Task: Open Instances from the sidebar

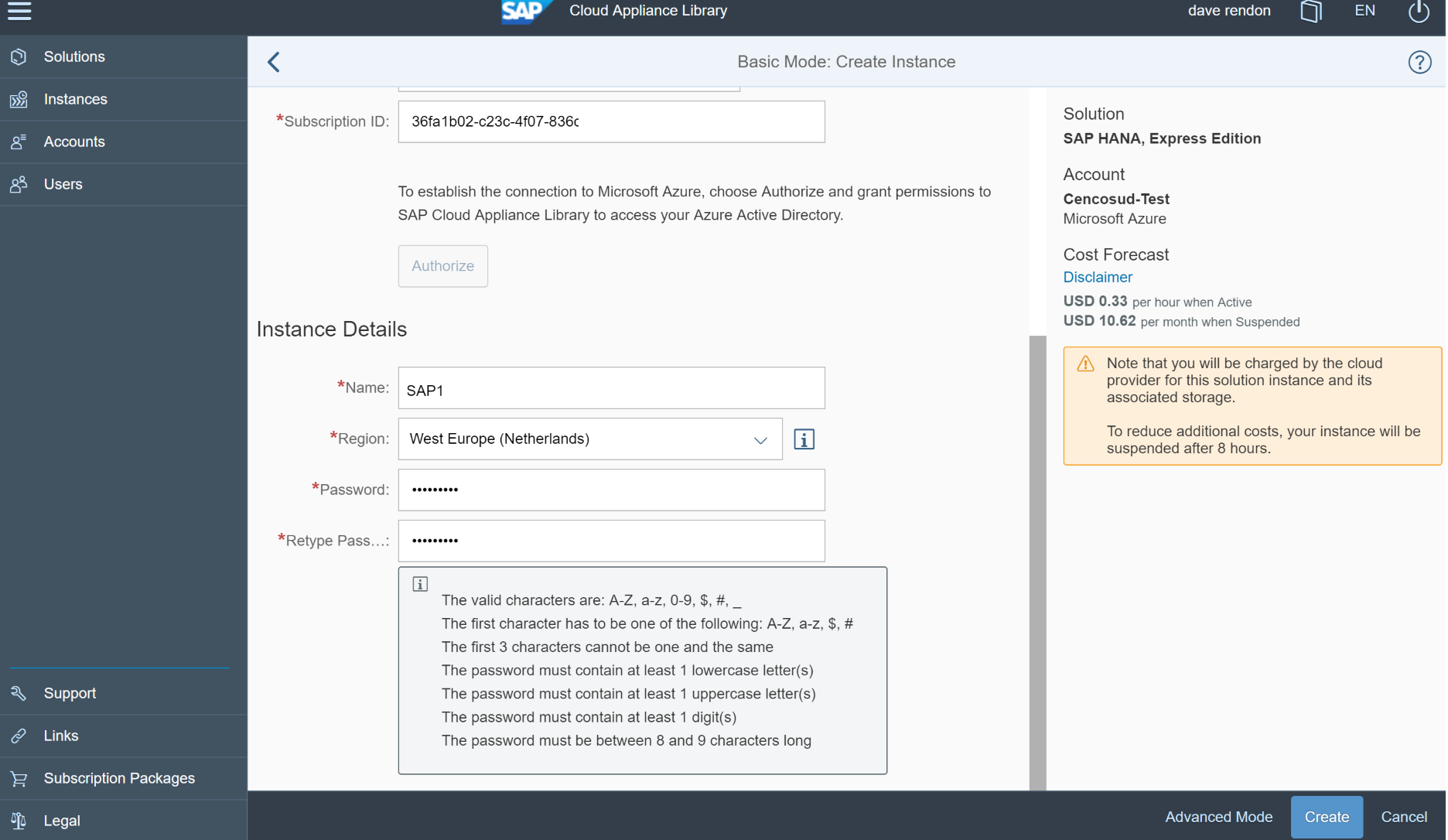Action: pos(124,99)
